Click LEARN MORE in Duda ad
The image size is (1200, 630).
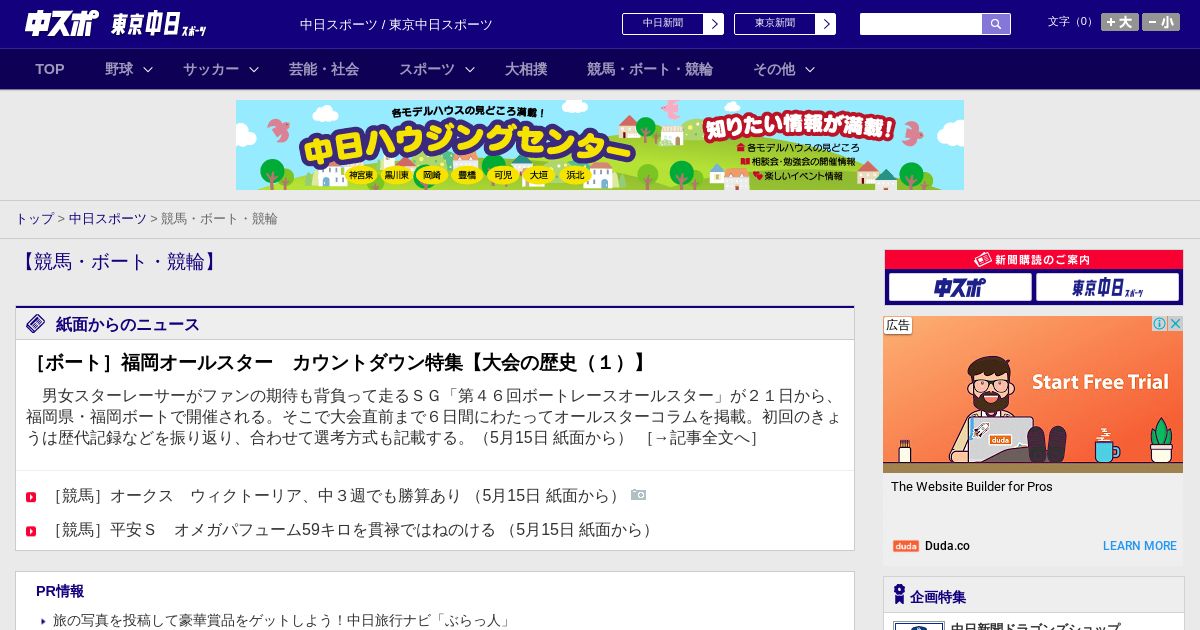coord(1140,546)
